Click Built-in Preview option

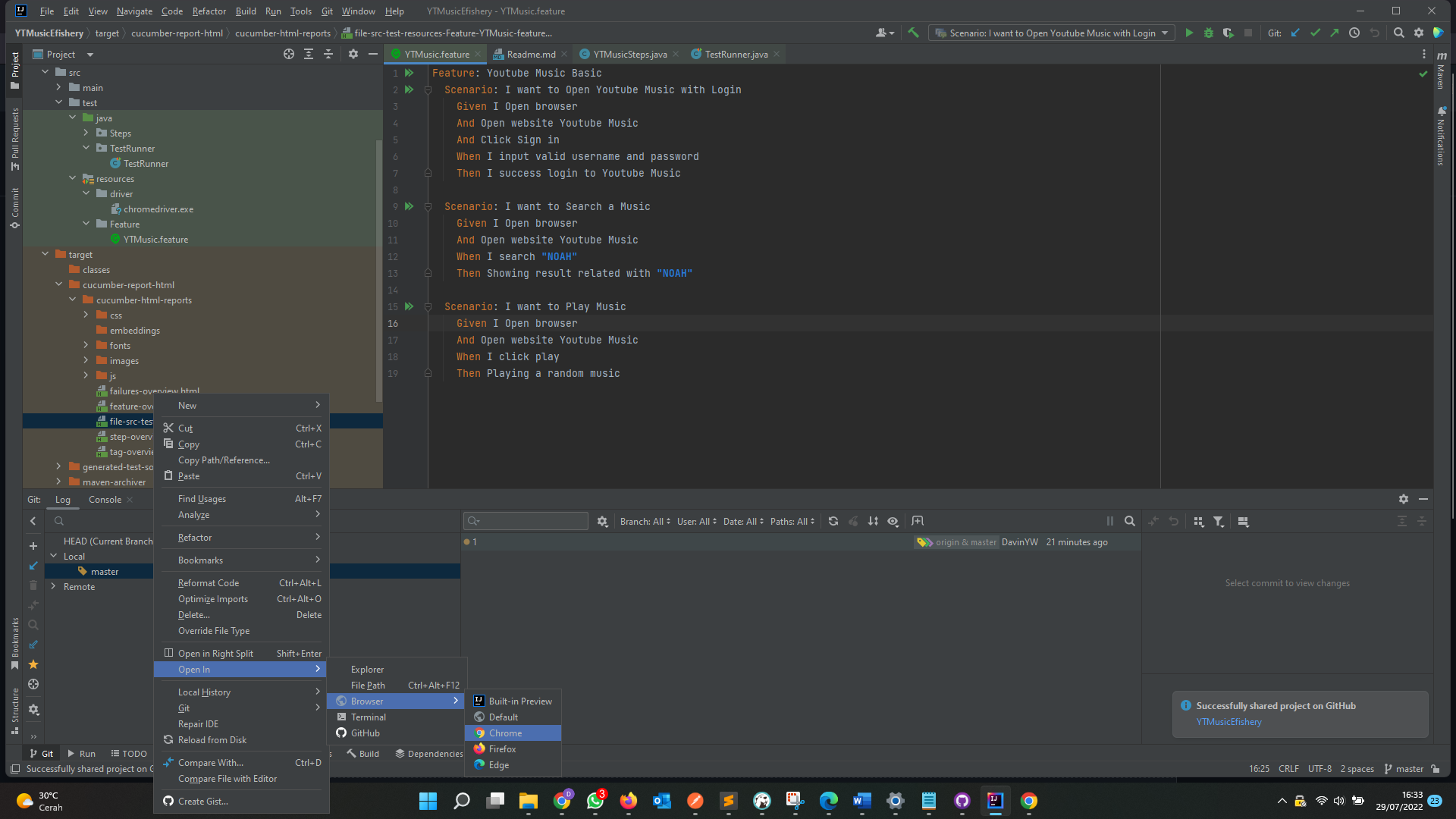(513, 701)
